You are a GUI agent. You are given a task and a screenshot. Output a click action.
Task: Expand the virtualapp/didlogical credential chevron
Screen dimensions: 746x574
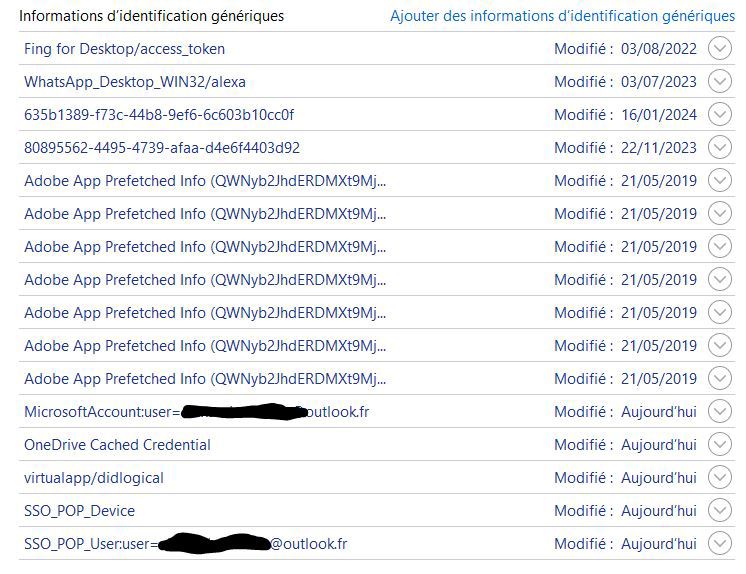pyautogui.click(x=719, y=477)
